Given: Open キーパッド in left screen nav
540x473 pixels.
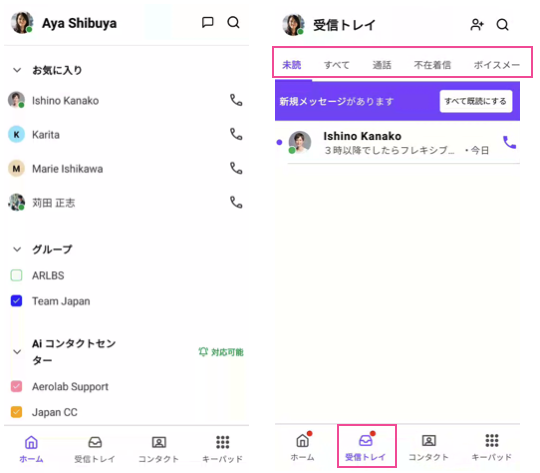Looking at the screenshot, I should click(222, 449).
